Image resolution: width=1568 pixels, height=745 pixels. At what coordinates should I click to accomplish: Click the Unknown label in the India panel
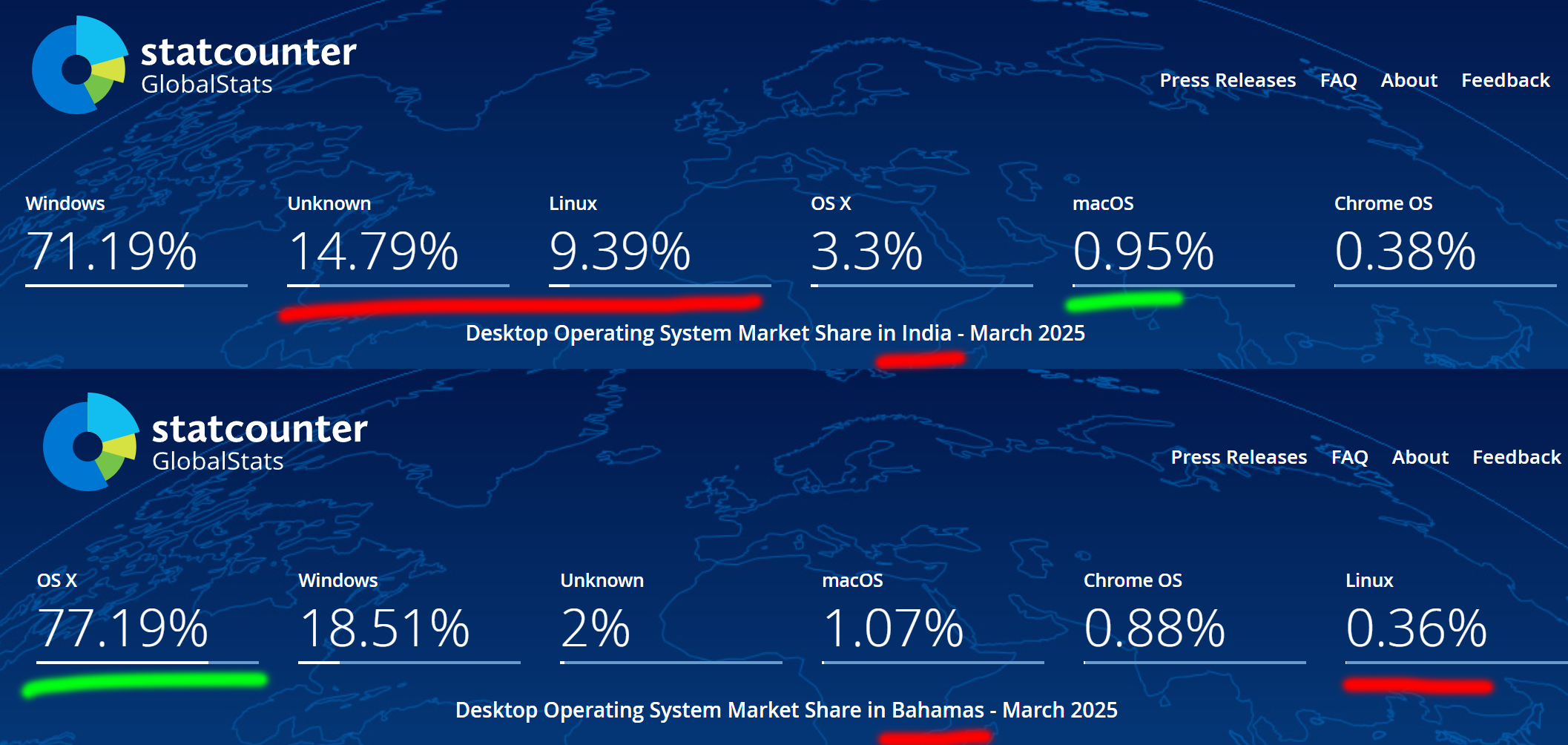click(329, 203)
